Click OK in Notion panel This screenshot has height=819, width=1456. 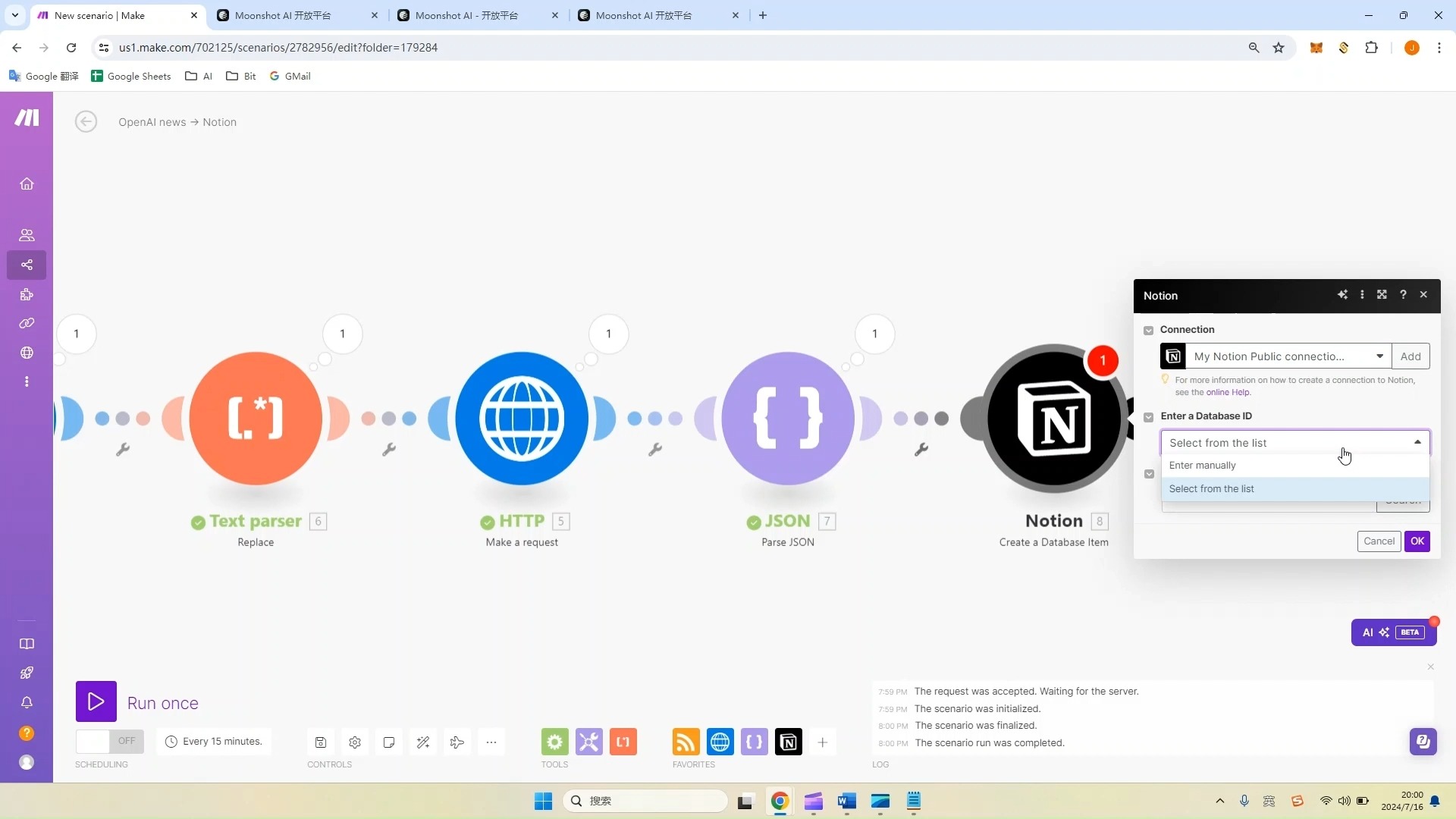pos(1417,541)
